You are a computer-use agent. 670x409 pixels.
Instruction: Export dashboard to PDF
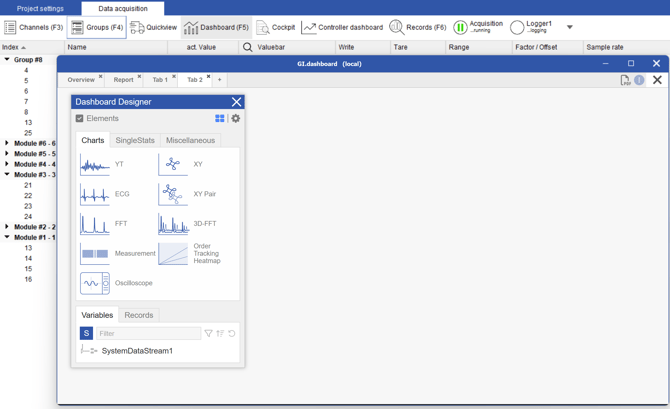[x=625, y=80]
